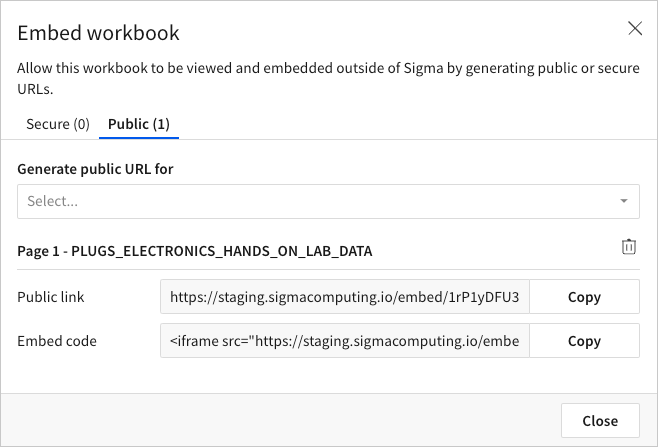This screenshot has width=658, height=447.
Task: Dismiss the Embed workbook dialog via X
Action: pyautogui.click(x=635, y=29)
